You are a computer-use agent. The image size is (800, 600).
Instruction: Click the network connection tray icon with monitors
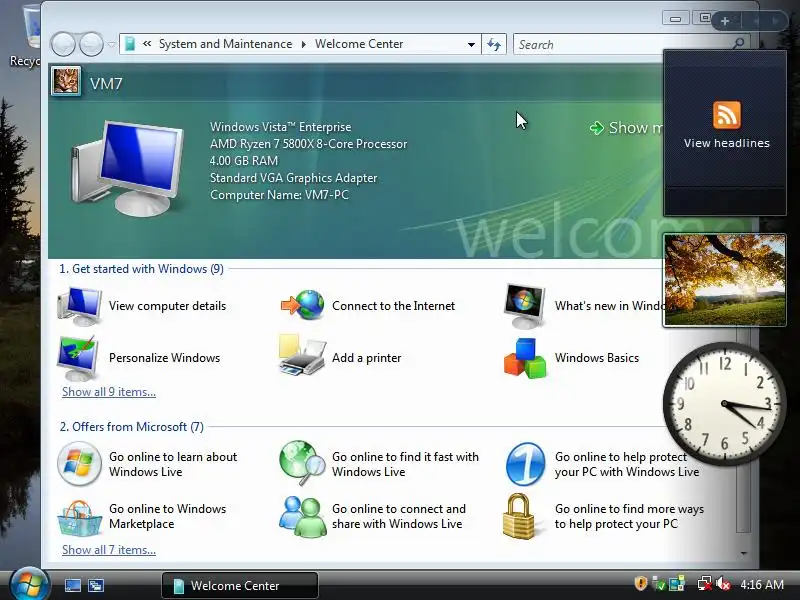pos(677,584)
